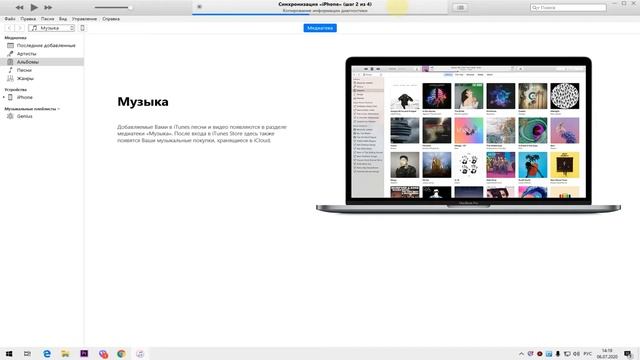
Task: Click the microphone tray icon
Action: (558, 354)
